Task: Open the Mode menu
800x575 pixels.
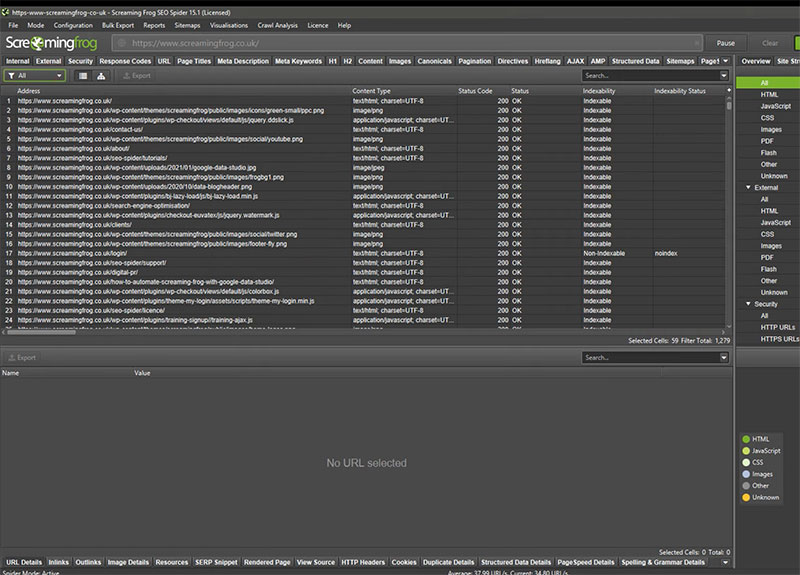Action: click(36, 25)
